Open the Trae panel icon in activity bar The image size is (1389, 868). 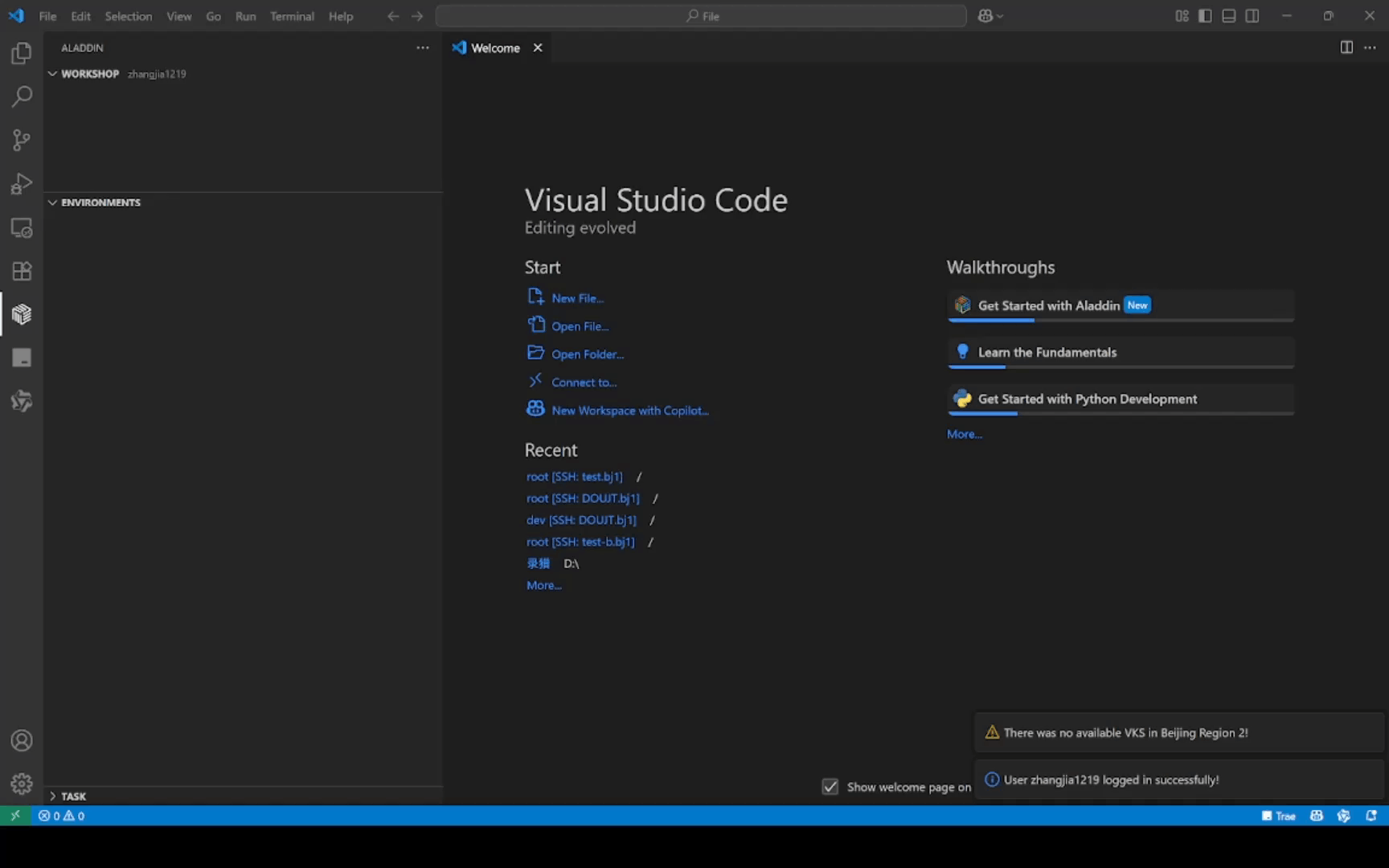click(22, 358)
